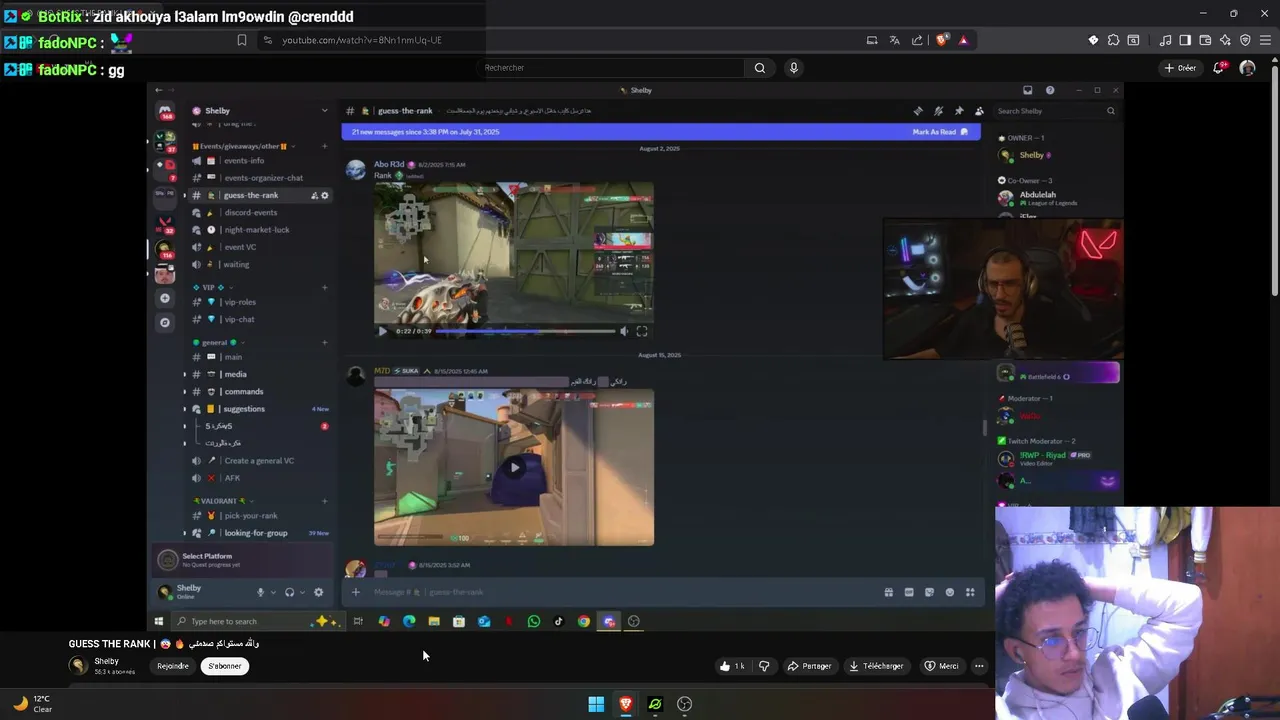Open the gift icon in message box
Viewport: 1280px width, 720px height.
(888, 592)
